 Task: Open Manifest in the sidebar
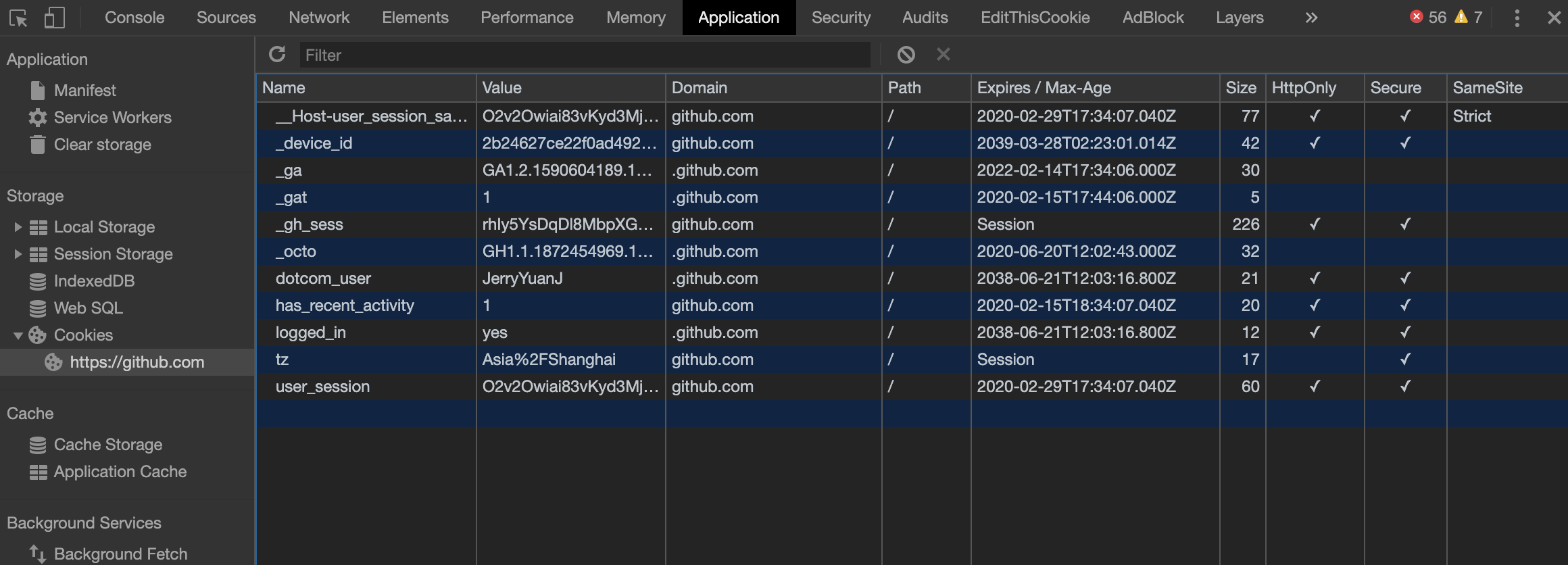(84, 90)
